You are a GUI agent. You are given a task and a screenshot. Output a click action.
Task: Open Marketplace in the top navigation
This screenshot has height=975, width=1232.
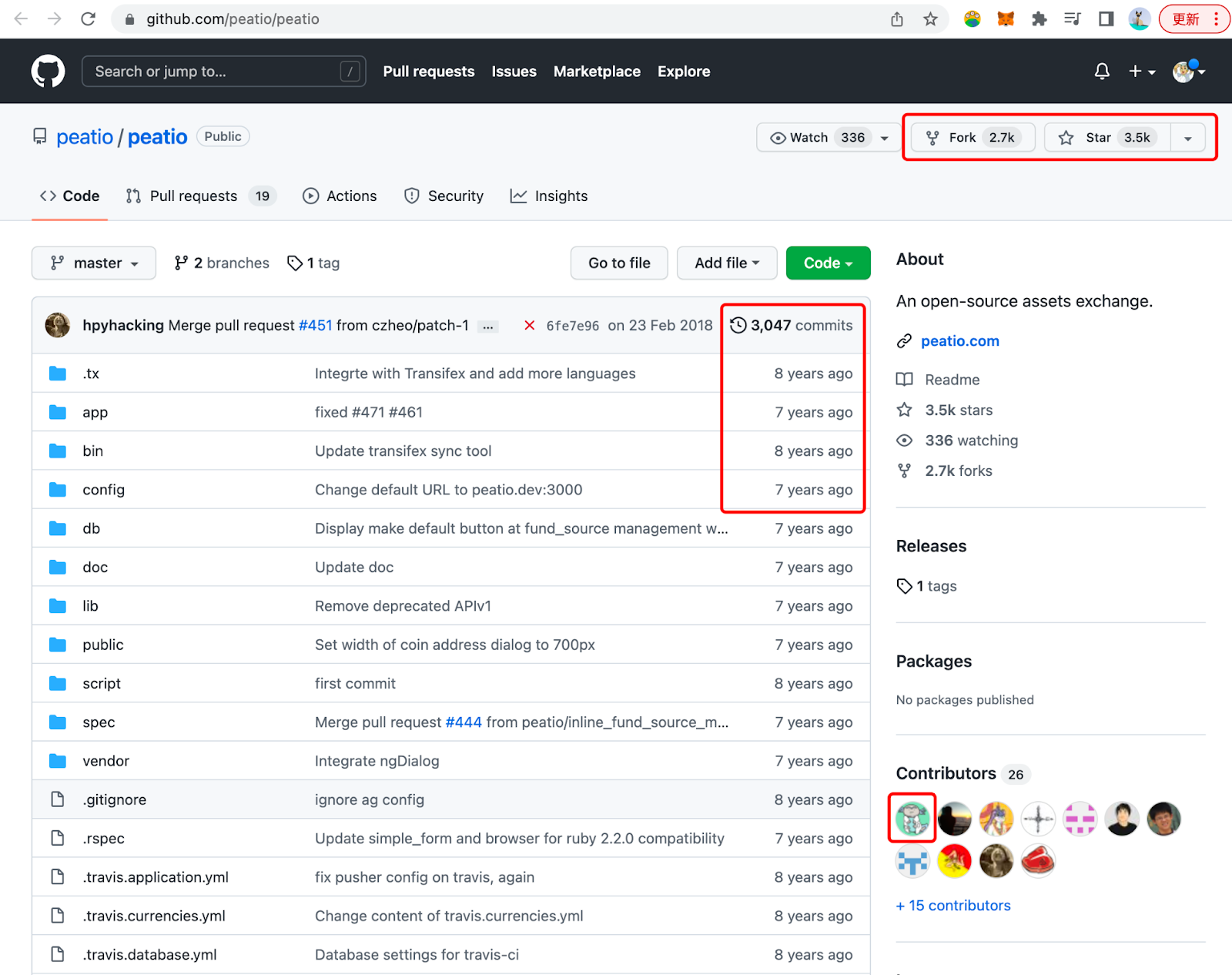point(597,72)
